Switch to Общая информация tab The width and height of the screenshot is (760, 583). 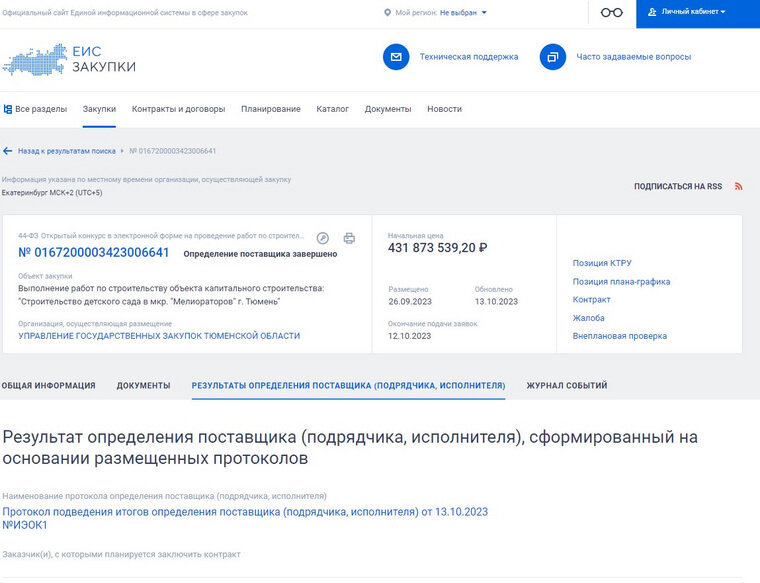coord(48,386)
